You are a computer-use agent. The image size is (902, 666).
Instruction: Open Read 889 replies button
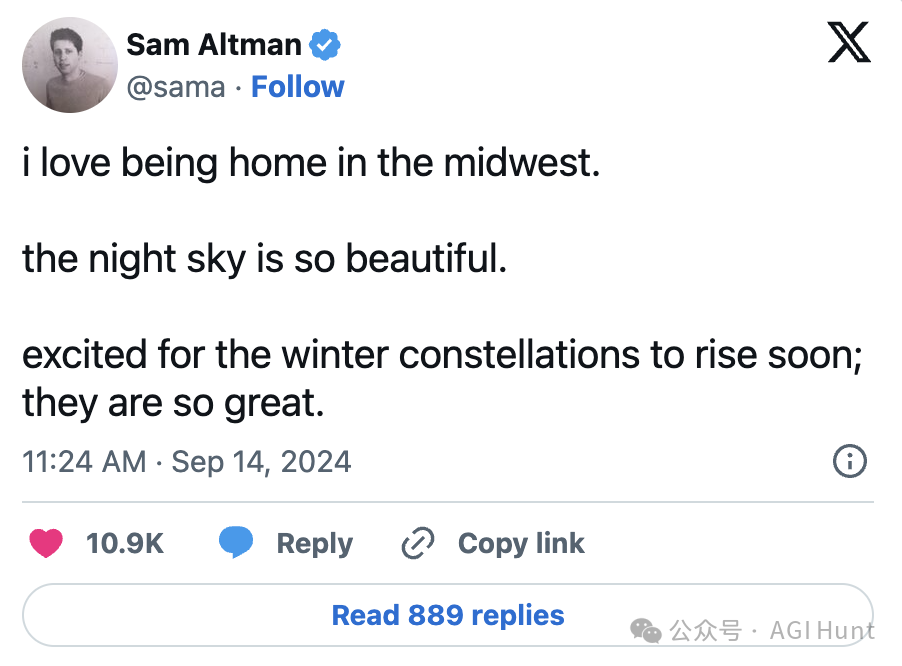coord(447,614)
